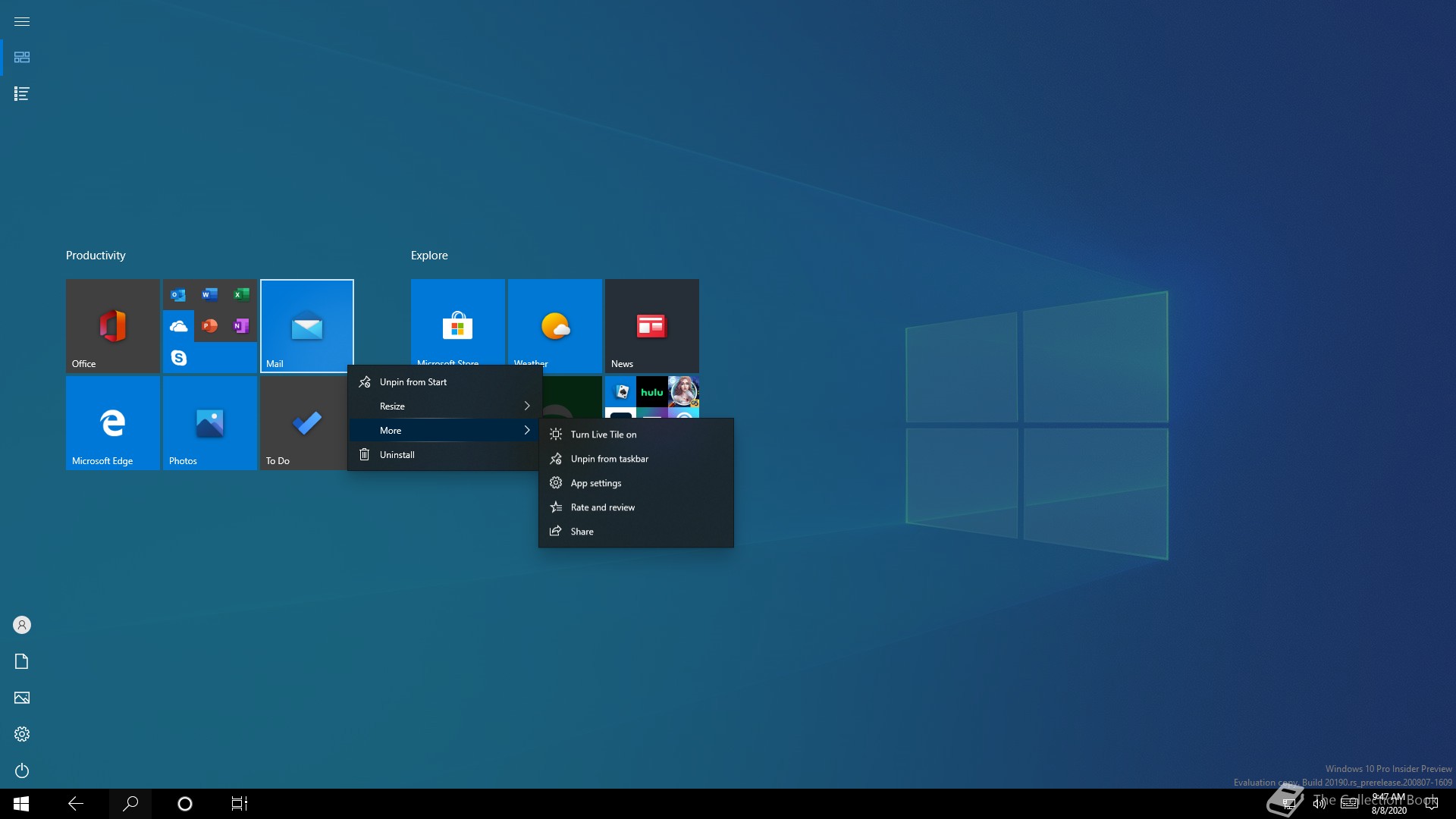Open the Weather tile
The height and width of the screenshot is (819, 1456).
coord(555,322)
